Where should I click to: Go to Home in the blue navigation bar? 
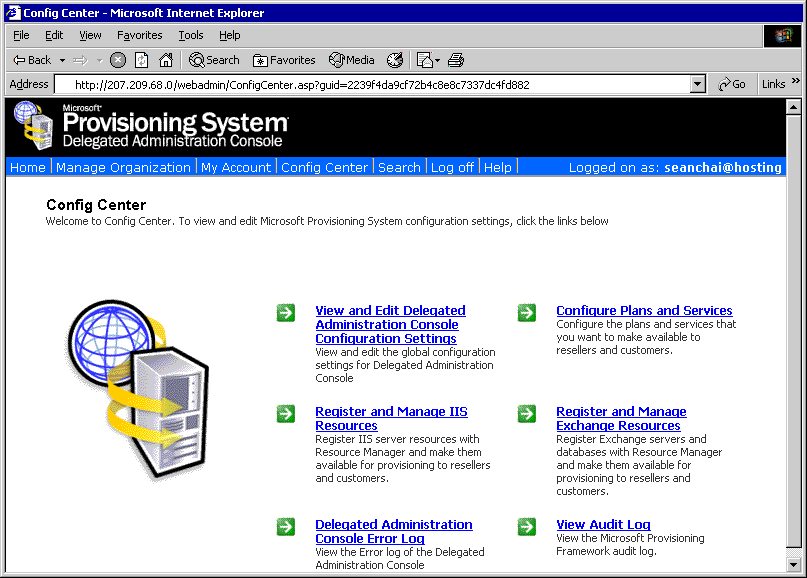click(x=28, y=167)
